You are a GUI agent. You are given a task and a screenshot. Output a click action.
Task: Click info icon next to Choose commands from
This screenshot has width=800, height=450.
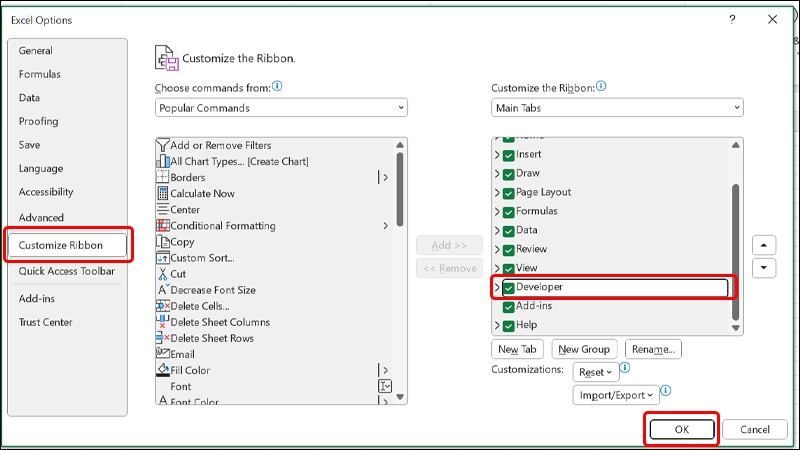coord(277,86)
